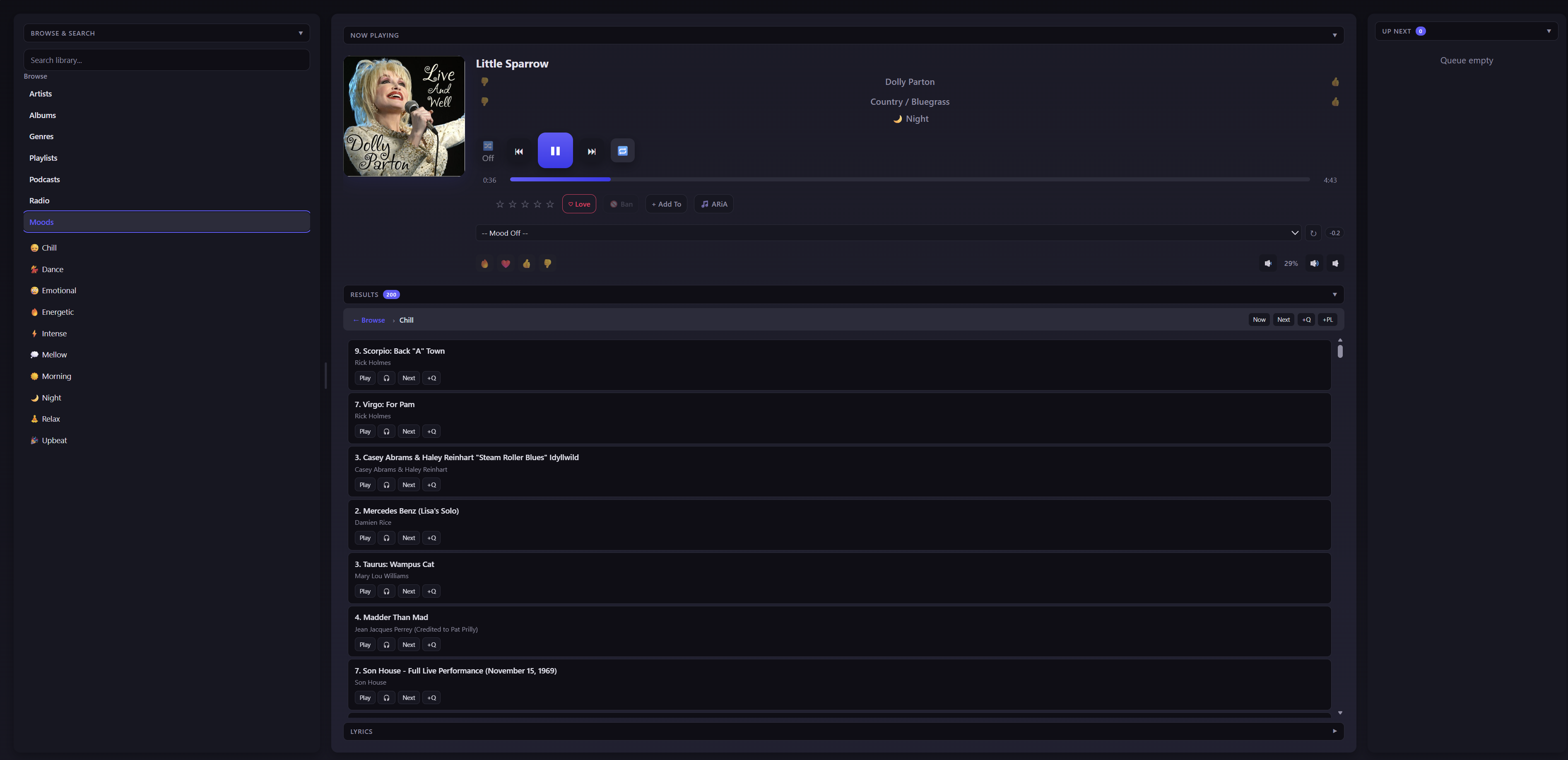
Task: Open the Mood Off dropdown
Action: (x=889, y=233)
